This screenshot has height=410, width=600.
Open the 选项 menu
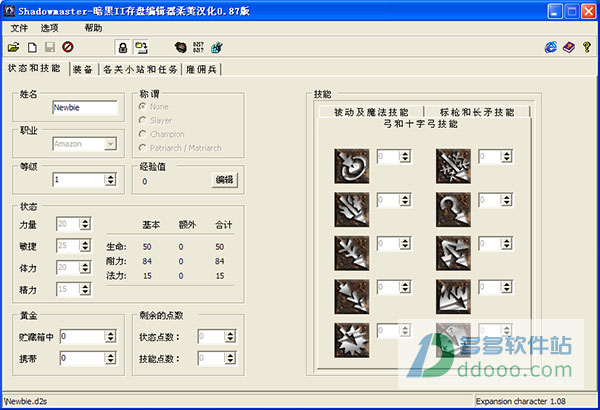tap(50, 28)
